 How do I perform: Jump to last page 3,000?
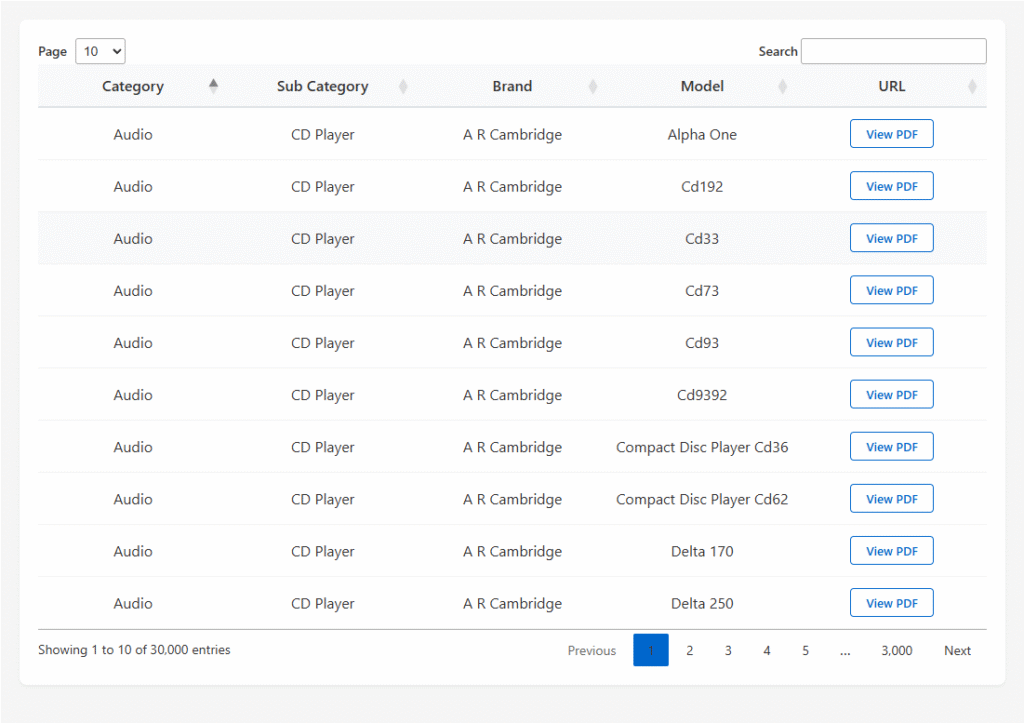[x=896, y=650]
